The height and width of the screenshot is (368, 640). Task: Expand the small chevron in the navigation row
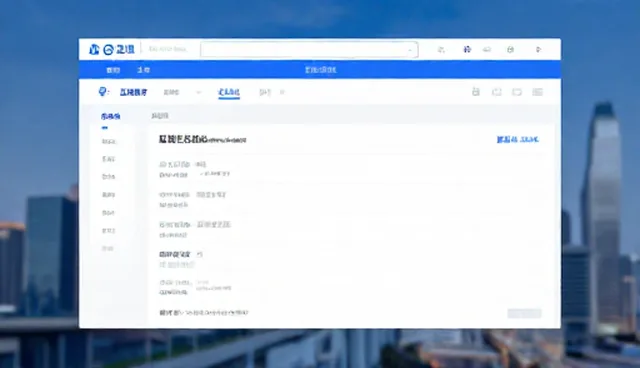199,93
